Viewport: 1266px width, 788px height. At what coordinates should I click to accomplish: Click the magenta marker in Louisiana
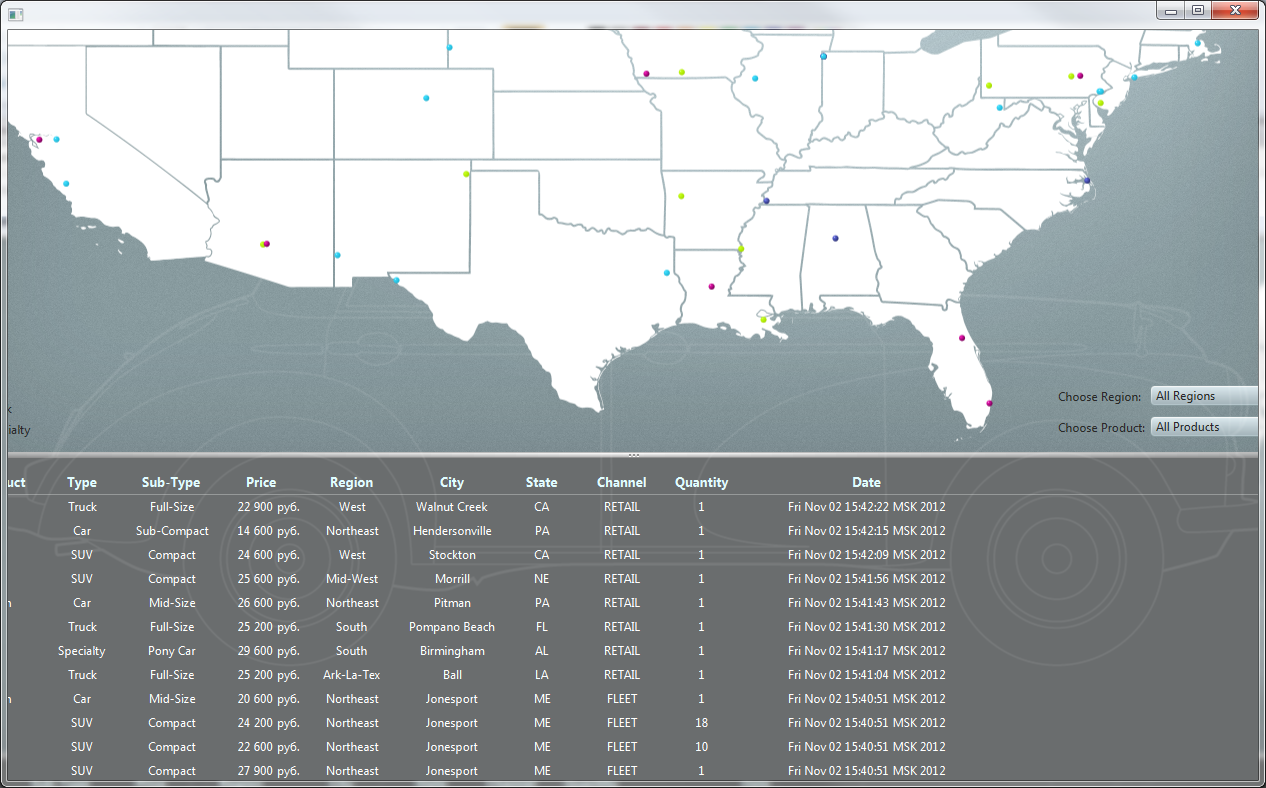pos(711,287)
